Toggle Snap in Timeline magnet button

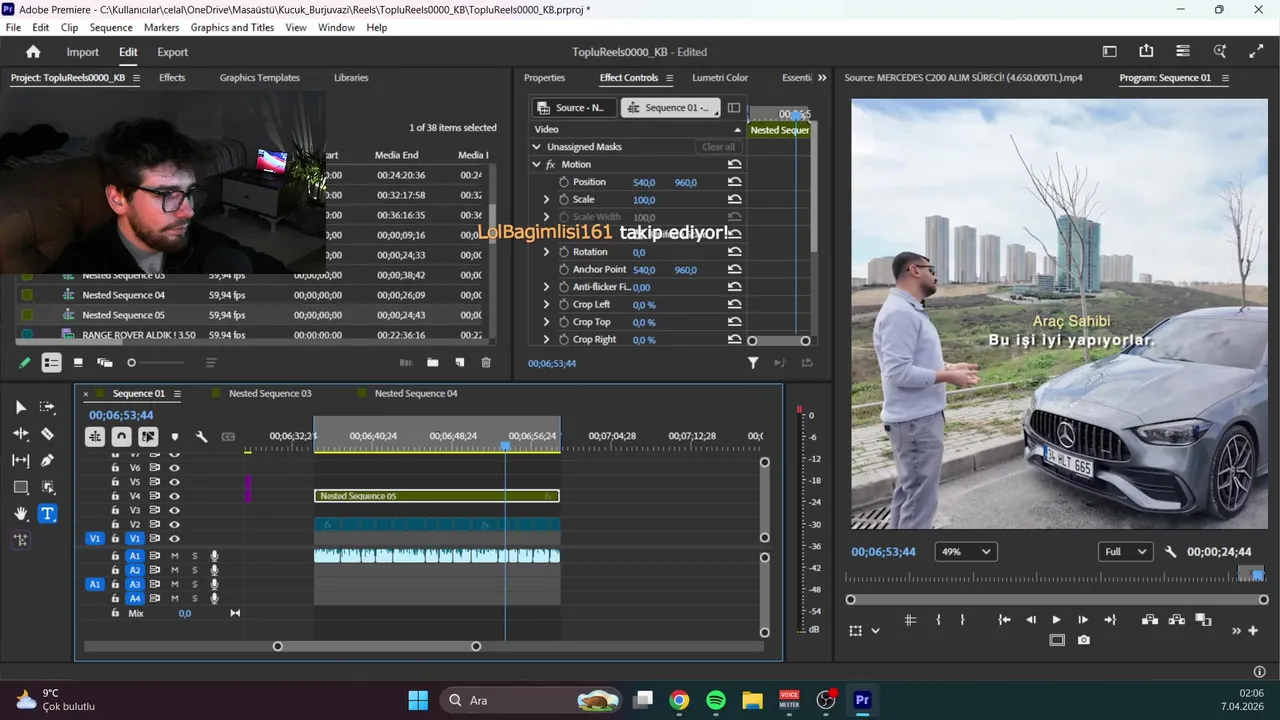[121, 437]
